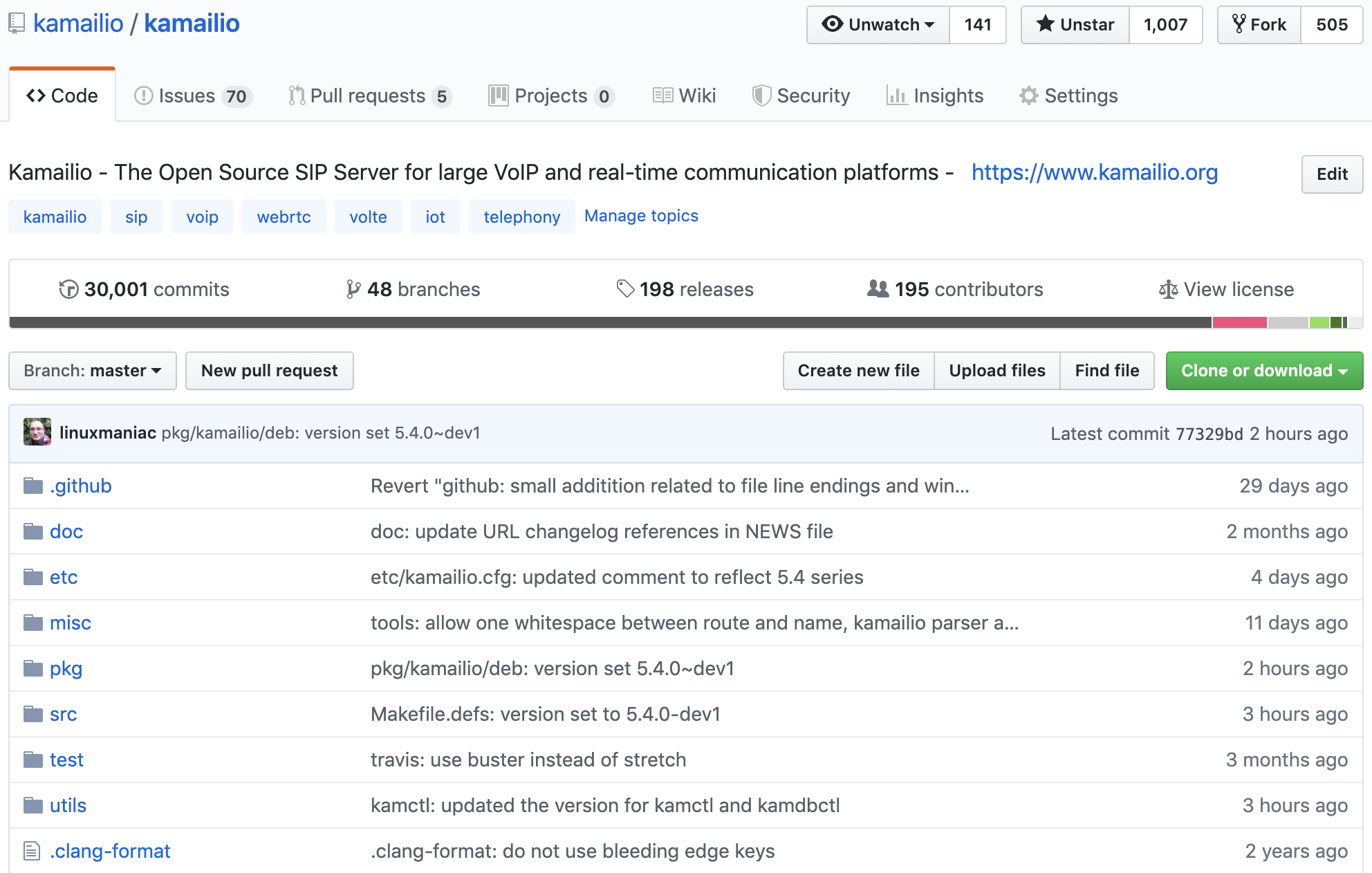Screen dimensions: 1372x873
Task: Click the folder icon for misc
Action: pyautogui.click(x=33, y=623)
